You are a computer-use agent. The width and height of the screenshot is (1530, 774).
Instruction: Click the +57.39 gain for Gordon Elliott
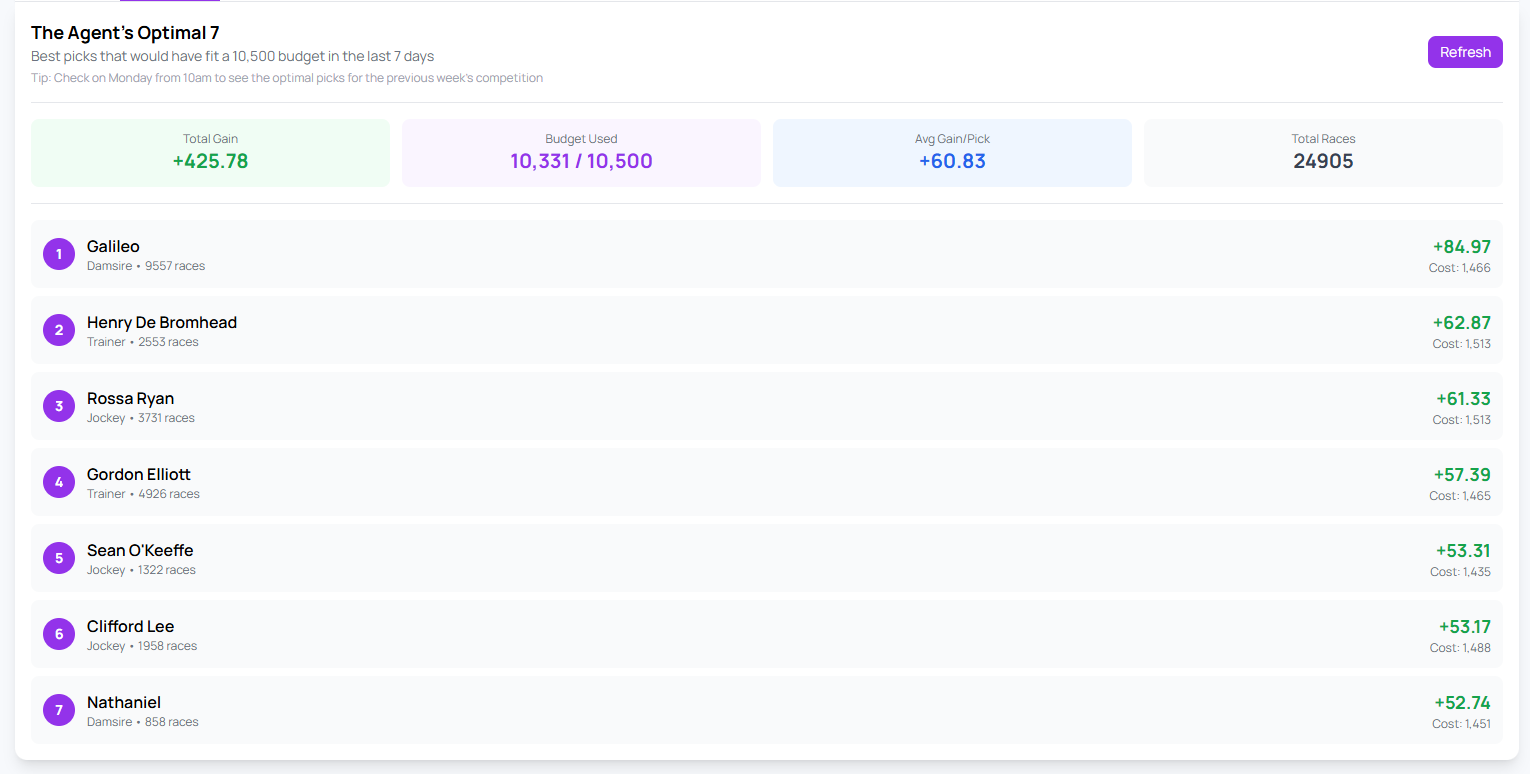[x=1462, y=474]
